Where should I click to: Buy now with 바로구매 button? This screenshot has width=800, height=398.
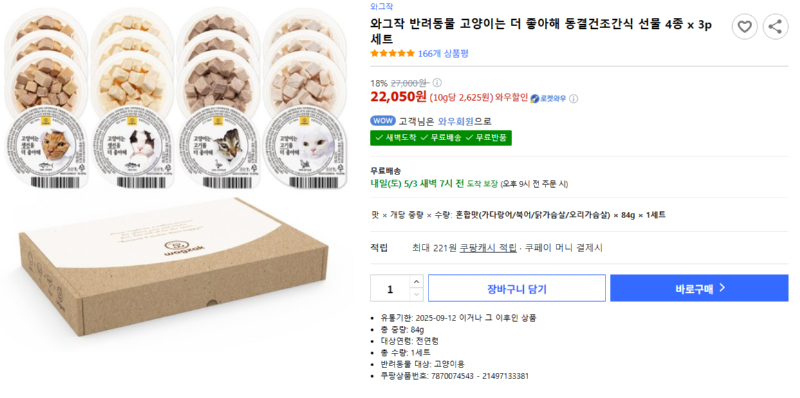point(699,288)
